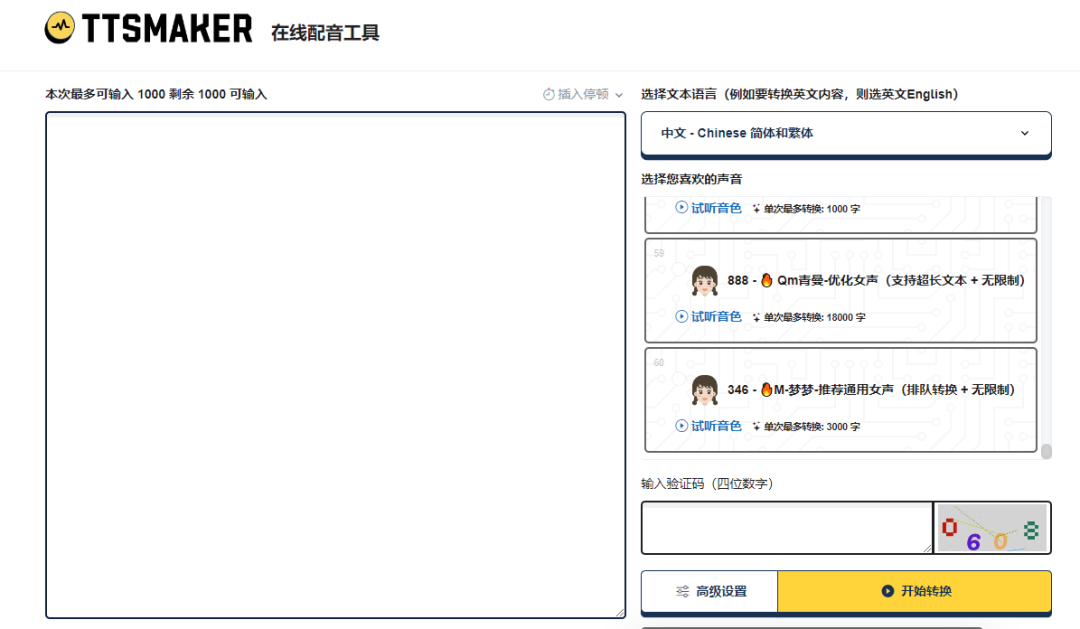Viewport: 1080px width, 629px height.
Task: Click 单次最多转换: 3000 字 text
Action: [x=811, y=426]
